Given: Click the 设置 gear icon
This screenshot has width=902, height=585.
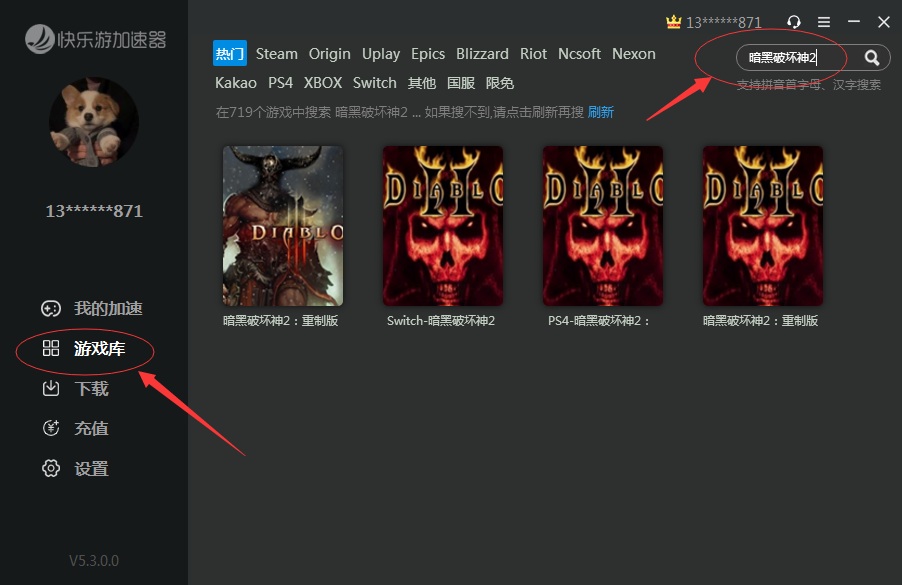Looking at the screenshot, I should (51, 468).
